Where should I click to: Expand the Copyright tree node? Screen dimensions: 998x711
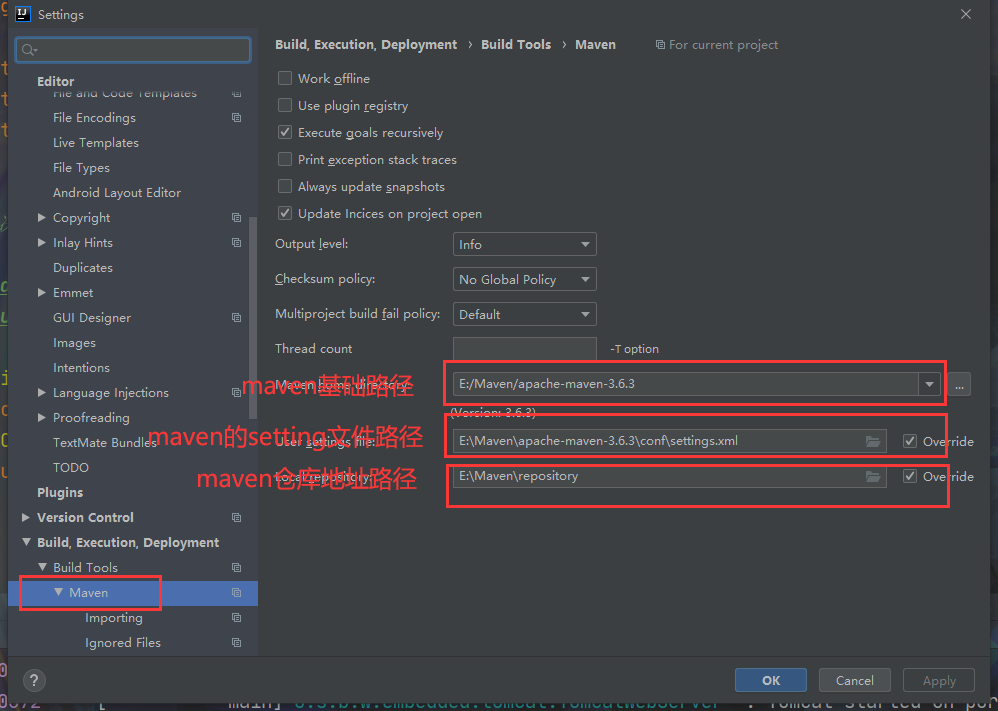[x=42, y=218]
